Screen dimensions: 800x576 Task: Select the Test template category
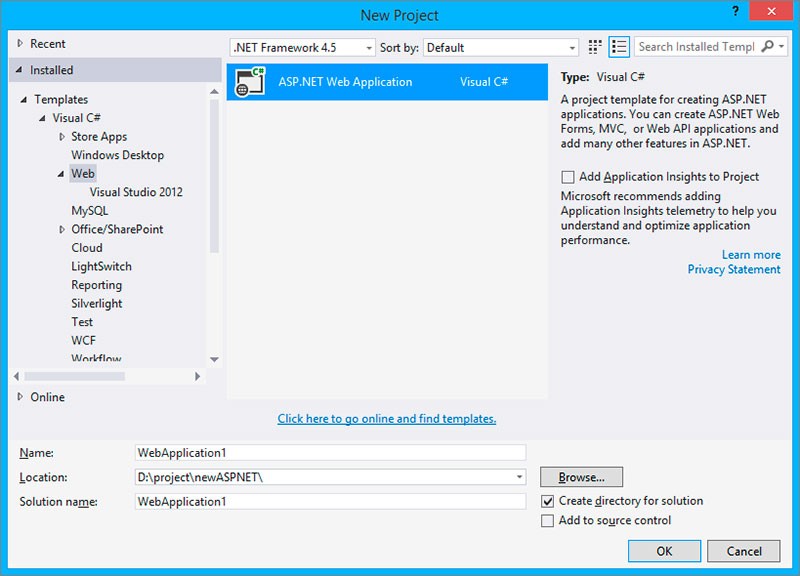[82, 322]
